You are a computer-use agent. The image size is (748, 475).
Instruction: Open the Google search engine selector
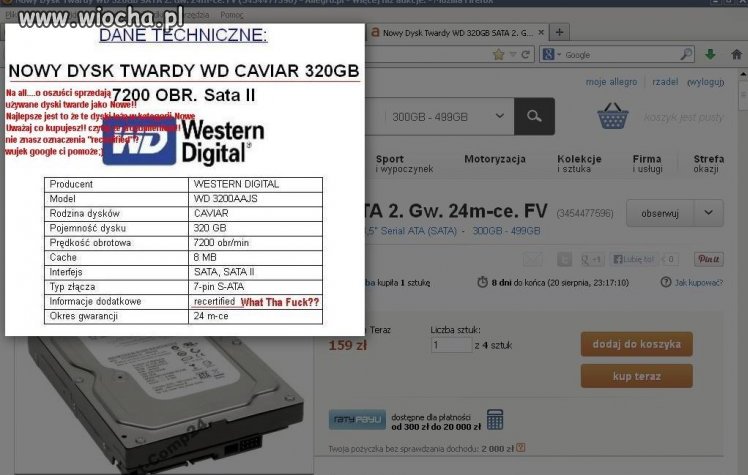click(551, 54)
